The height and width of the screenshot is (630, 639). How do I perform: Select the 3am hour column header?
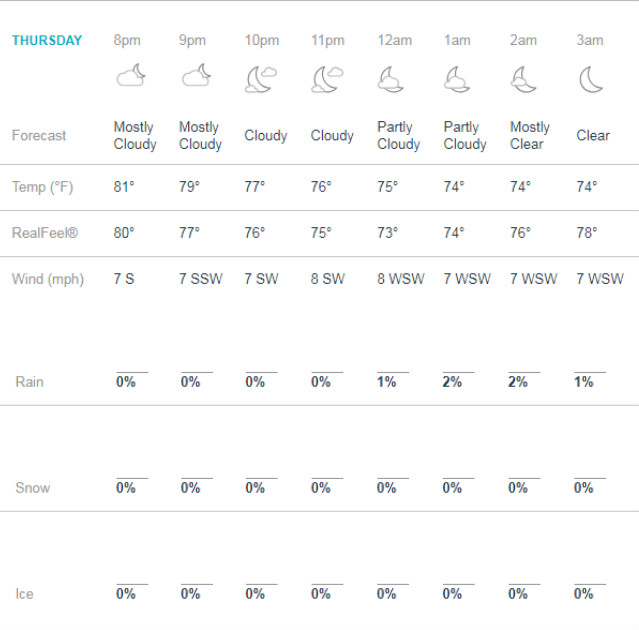point(590,40)
